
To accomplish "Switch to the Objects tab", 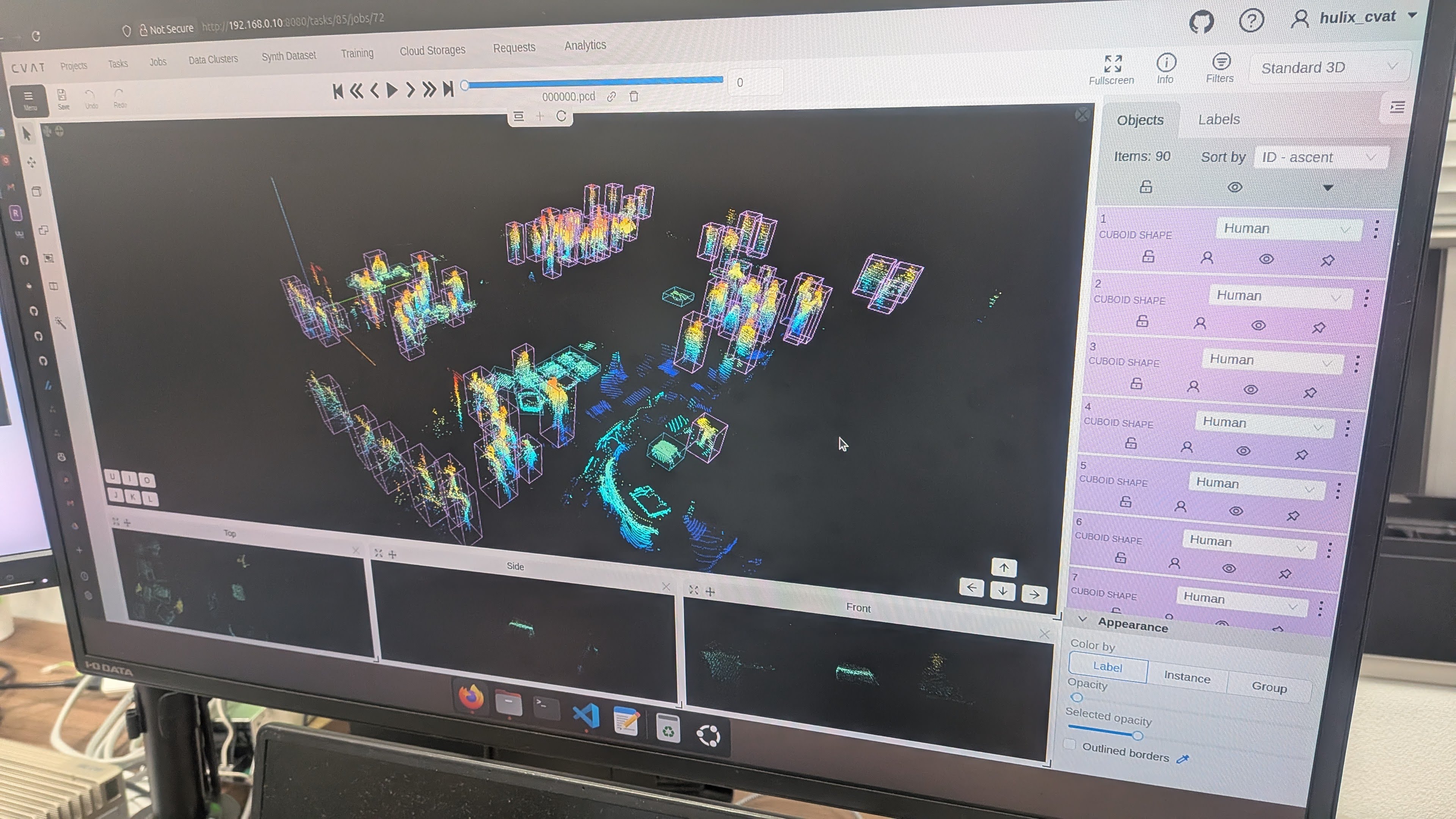I will point(1140,121).
